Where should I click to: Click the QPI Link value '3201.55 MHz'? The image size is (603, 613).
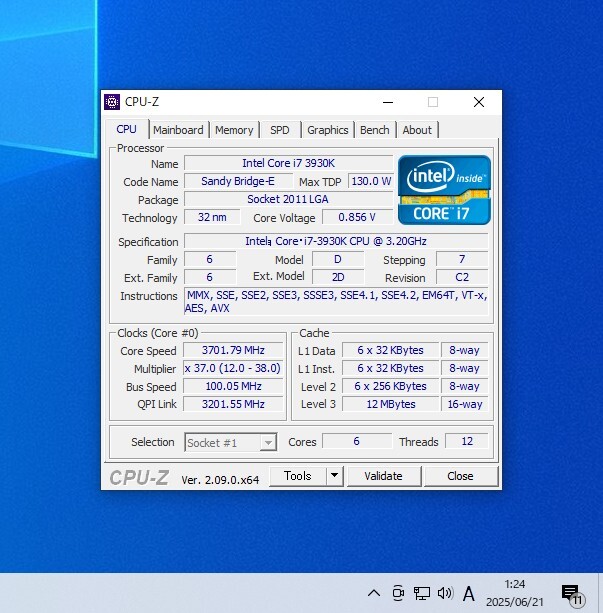(233, 404)
